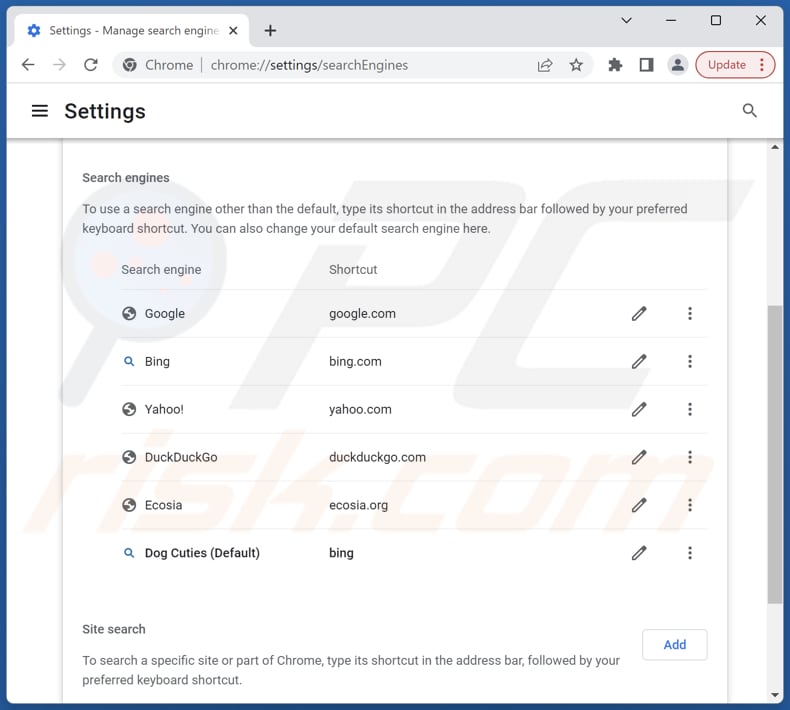The image size is (790, 710).
Task: Click the bing.com shortcut text
Action: pos(355,361)
